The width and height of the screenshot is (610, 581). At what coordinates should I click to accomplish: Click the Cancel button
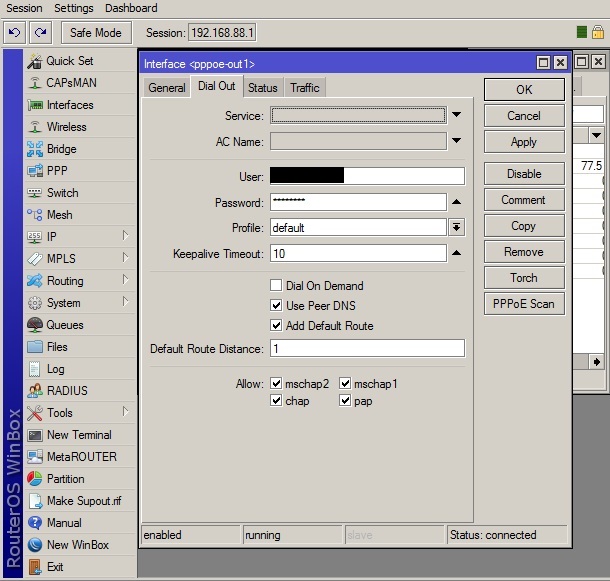point(524,116)
